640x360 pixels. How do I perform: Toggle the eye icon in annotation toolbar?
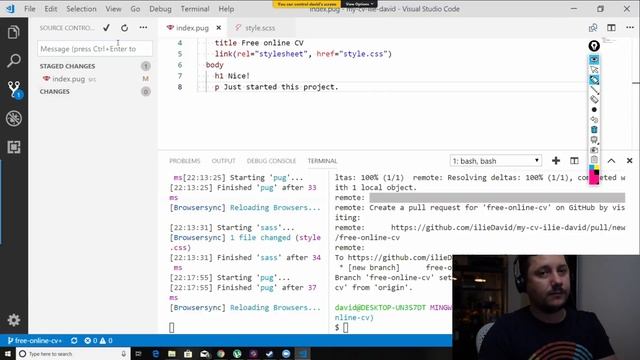[594, 60]
